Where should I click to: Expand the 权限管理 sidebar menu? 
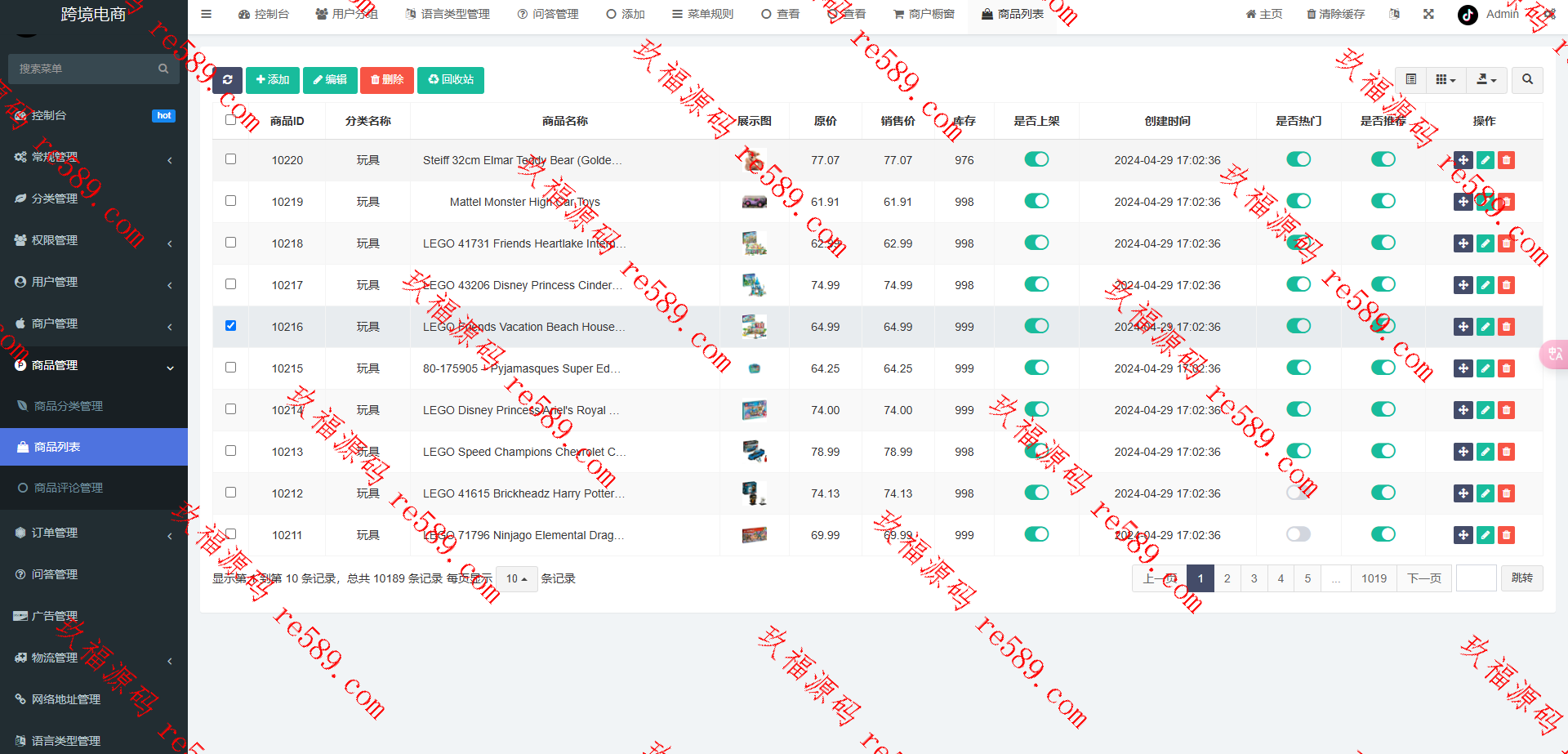[94, 240]
